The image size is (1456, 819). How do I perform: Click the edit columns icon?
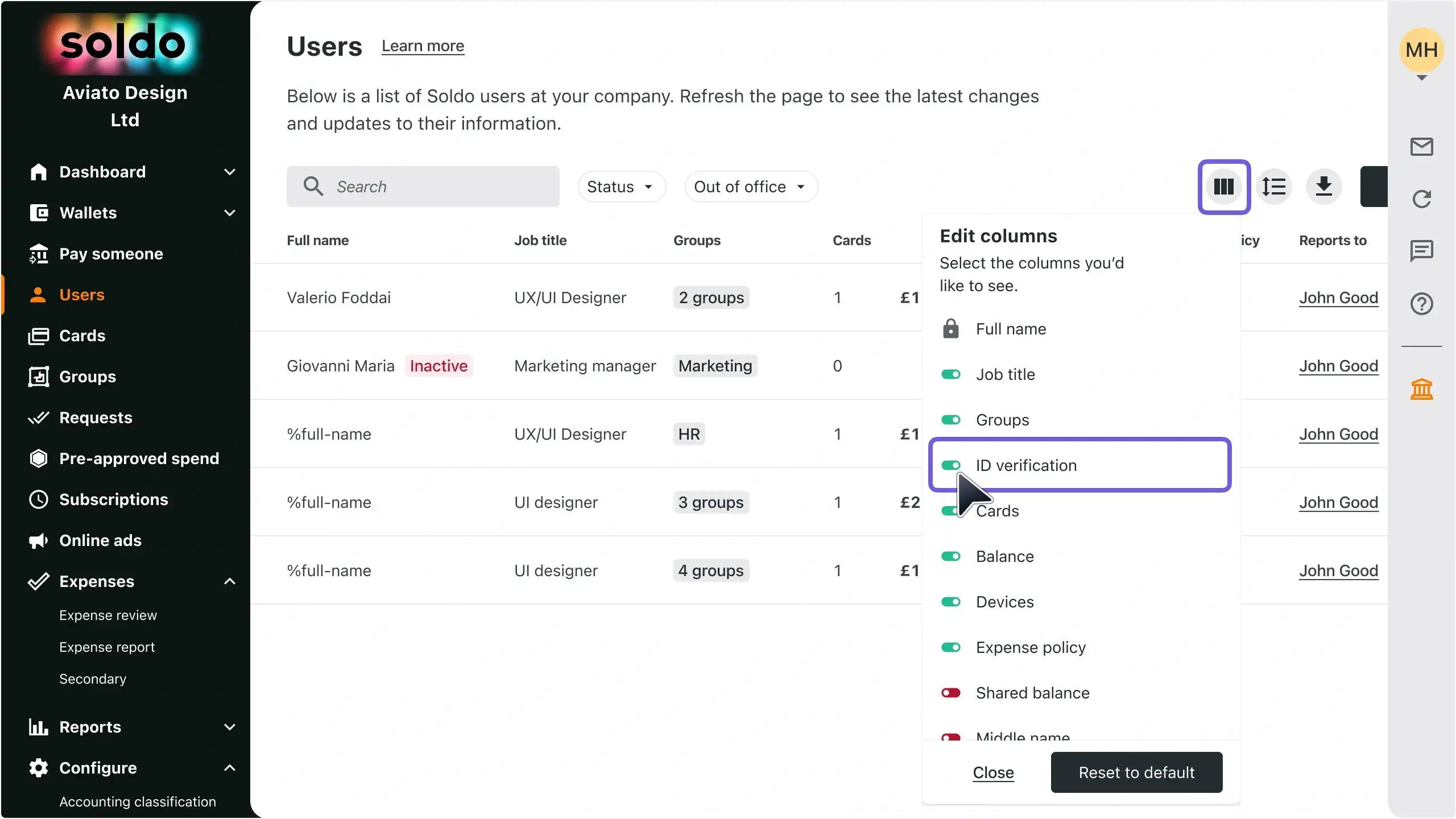1224,187
